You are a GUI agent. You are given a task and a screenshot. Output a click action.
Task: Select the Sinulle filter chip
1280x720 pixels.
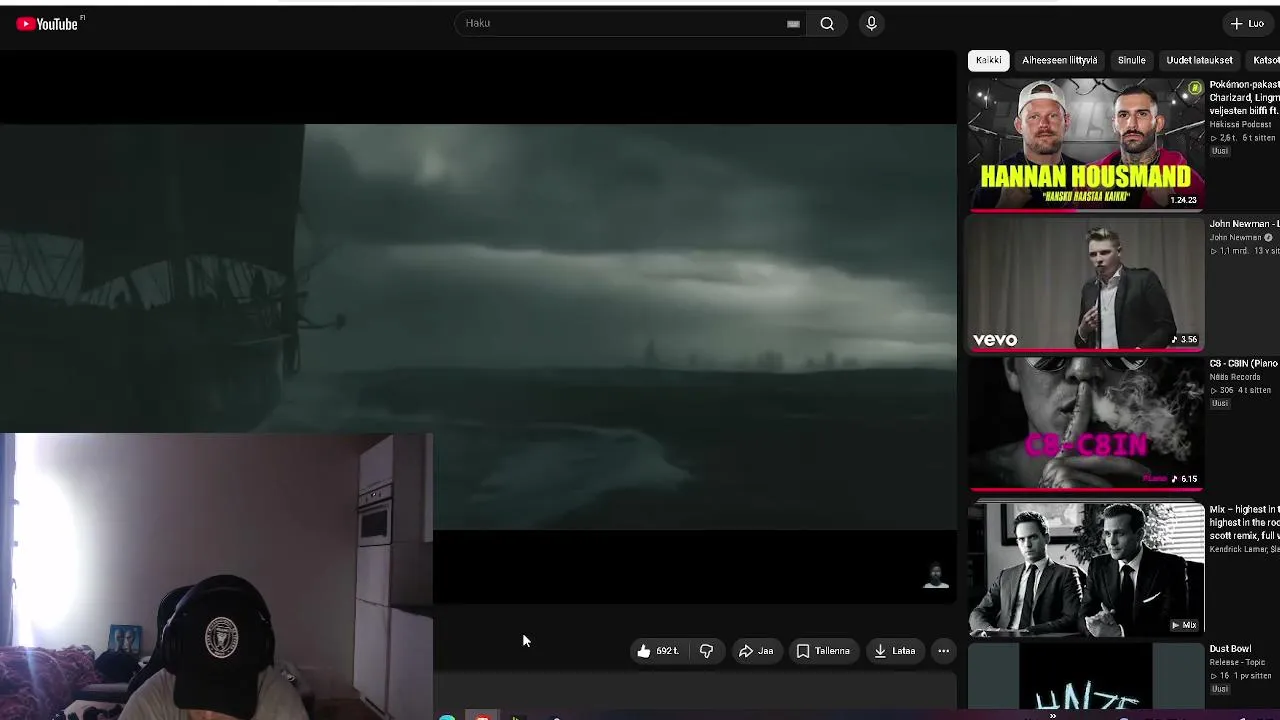[1131, 60]
